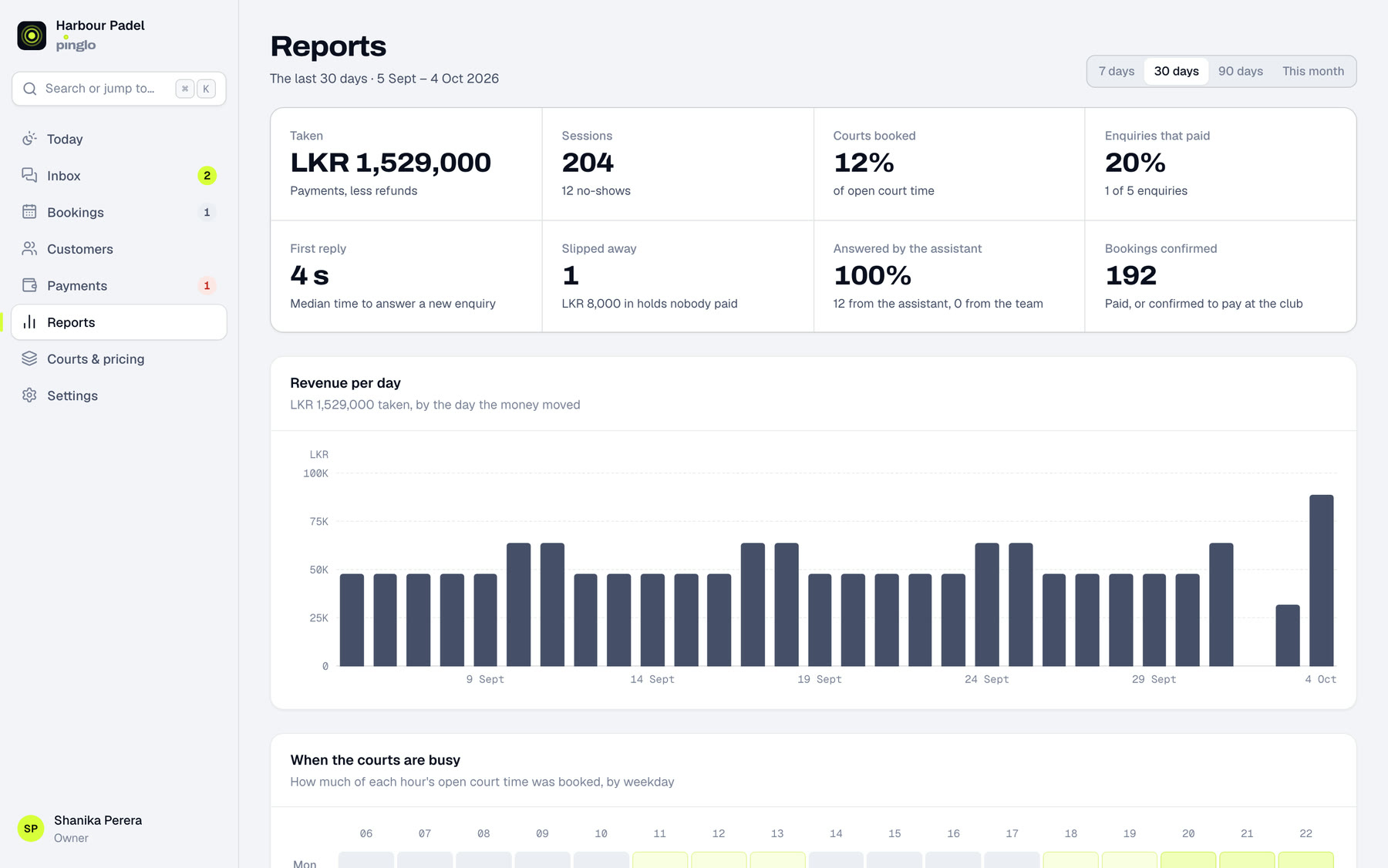Image resolution: width=1388 pixels, height=868 pixels.
Task: Open the Shanika Perera account menu
Action: click(x=119, y=829)
